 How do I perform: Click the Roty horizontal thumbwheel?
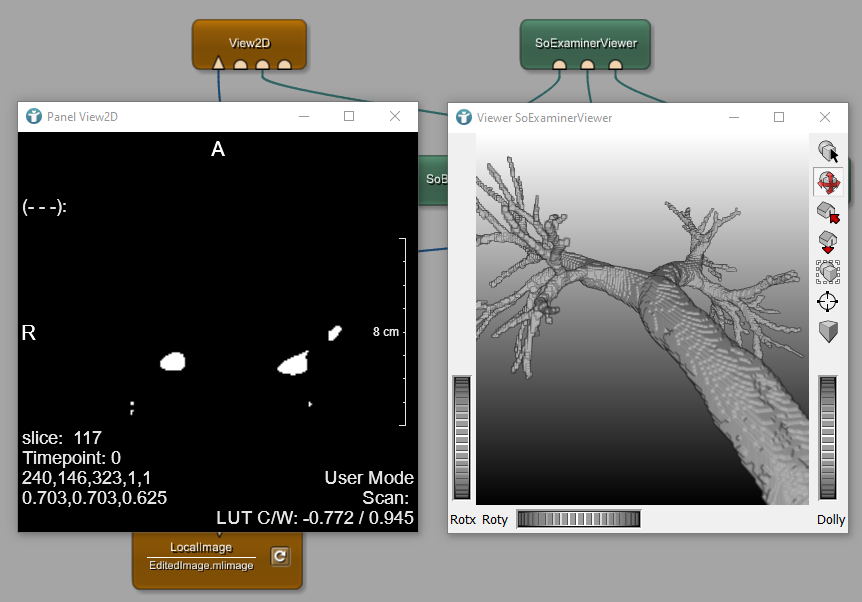[x=577, y=519]
